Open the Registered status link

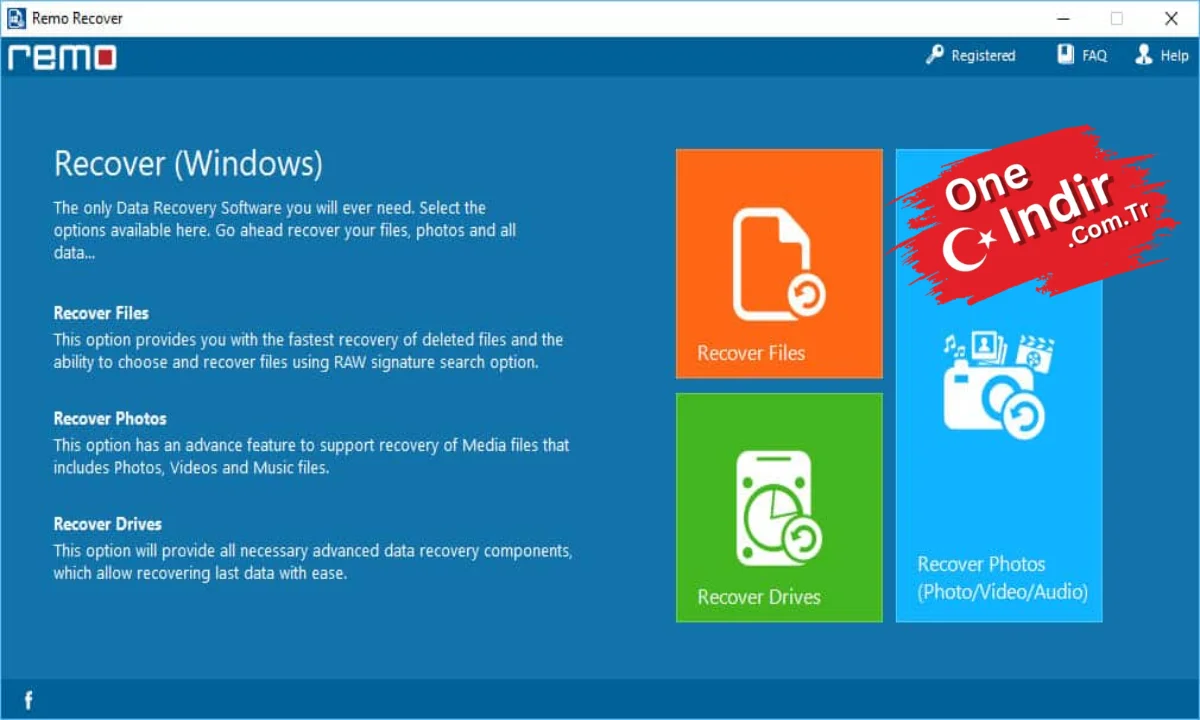click(x=982, y=56)
